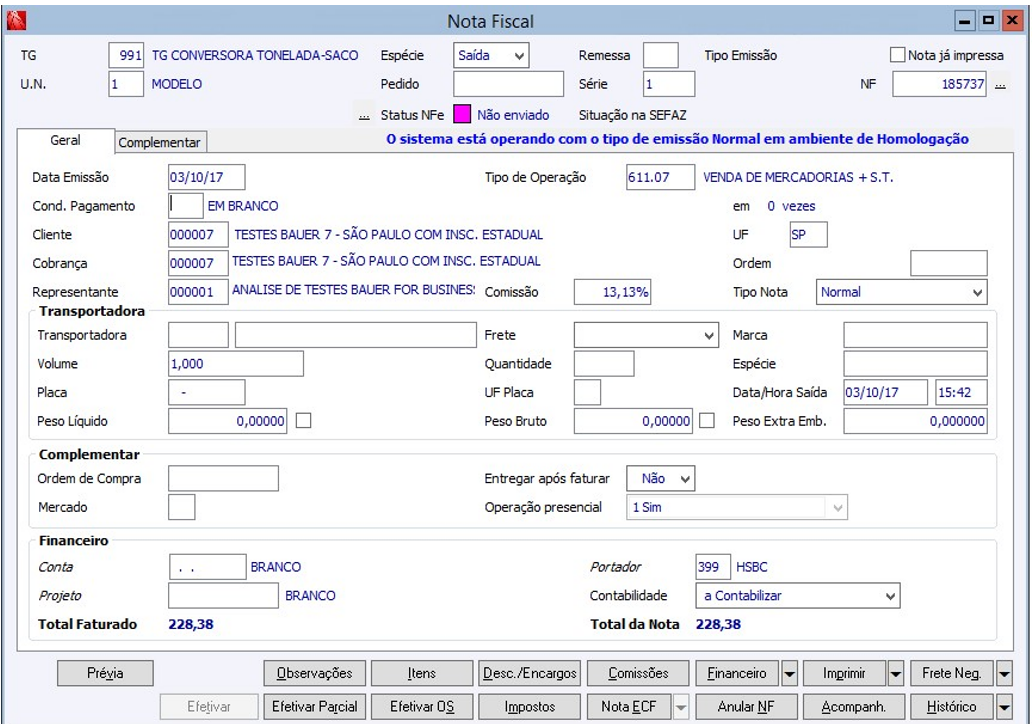Click the Itens button
The image size is (1033, 724).
(422, 674)
